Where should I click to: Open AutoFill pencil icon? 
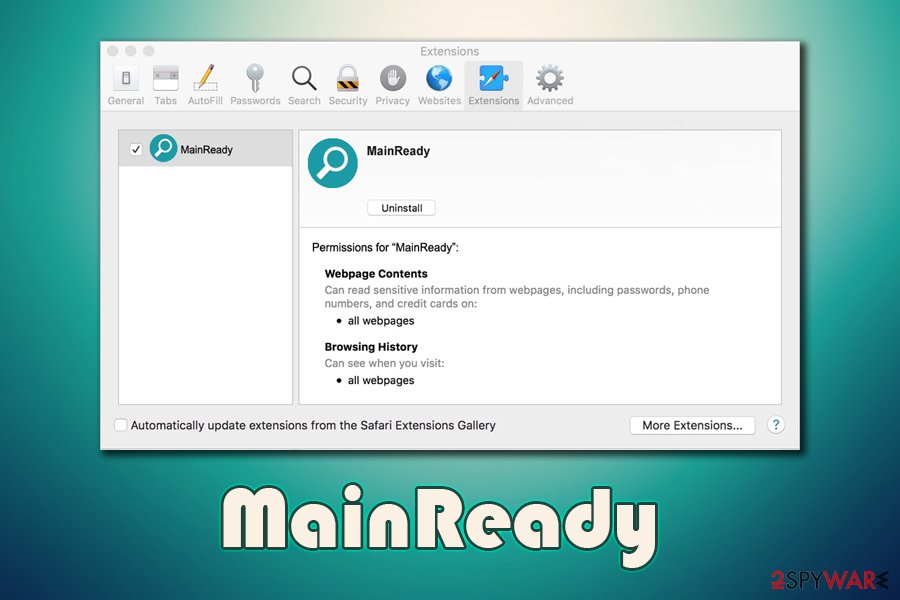[x=205, y=78]
